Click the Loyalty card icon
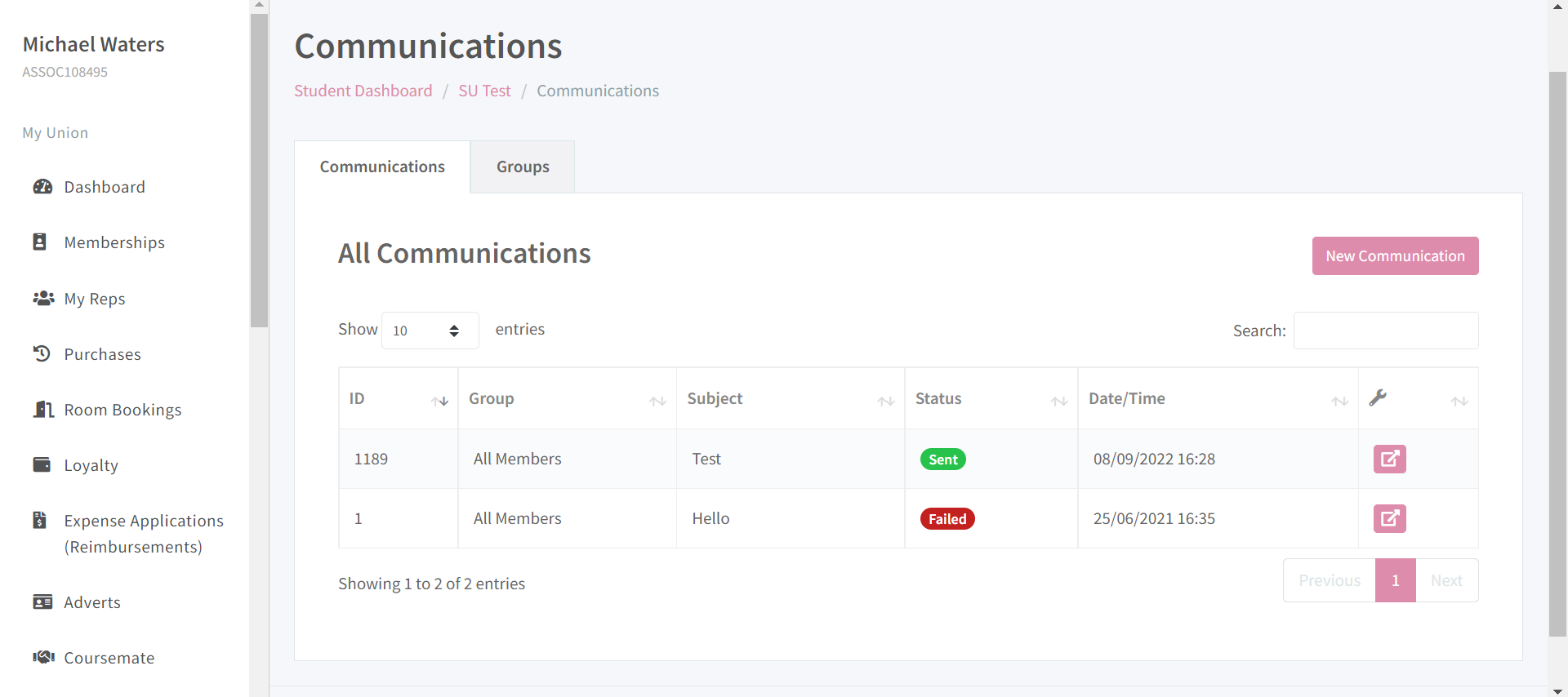The height and width of the screenshot is (697, 1568). click(x=42, y=464)
